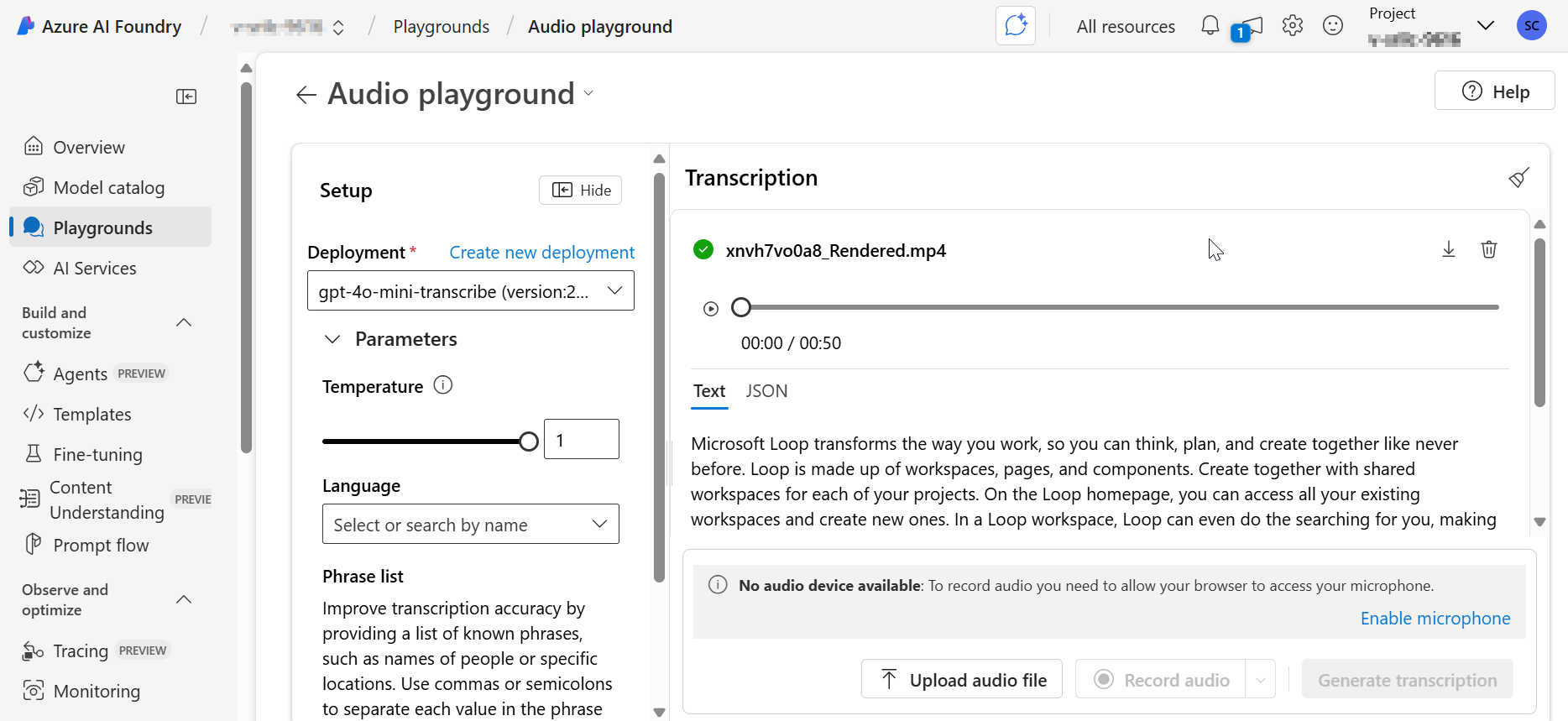Clear the transcription with broom icon
This screenshot has width=1568, height=721.
coord(1518,177)
